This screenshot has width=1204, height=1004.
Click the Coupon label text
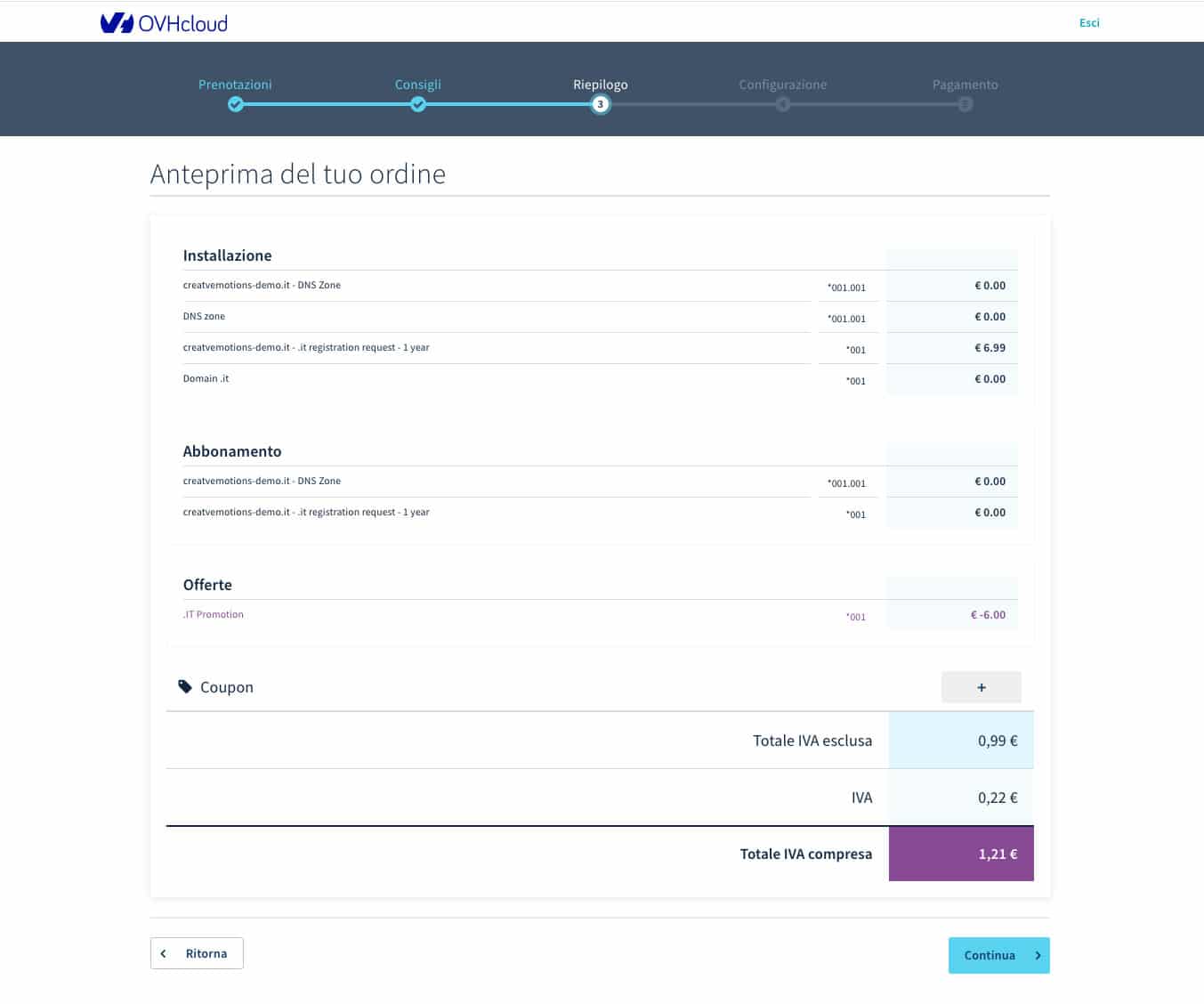click(x=227, y=687)
